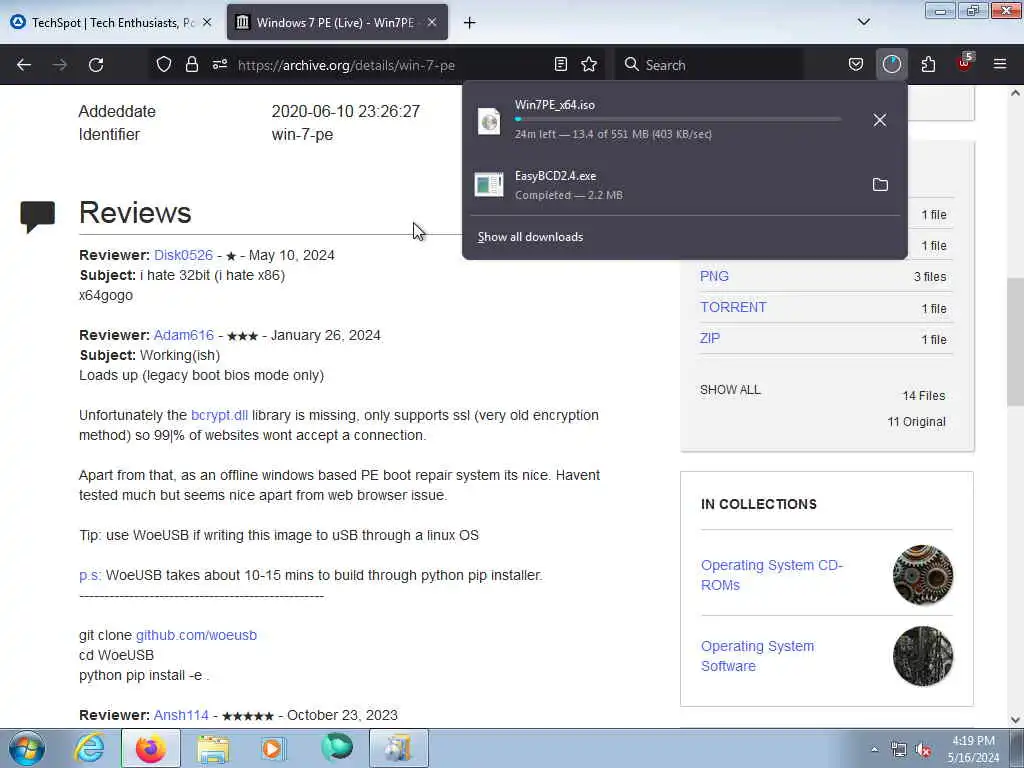Open the green chat-bubble taskbar app

336,748
